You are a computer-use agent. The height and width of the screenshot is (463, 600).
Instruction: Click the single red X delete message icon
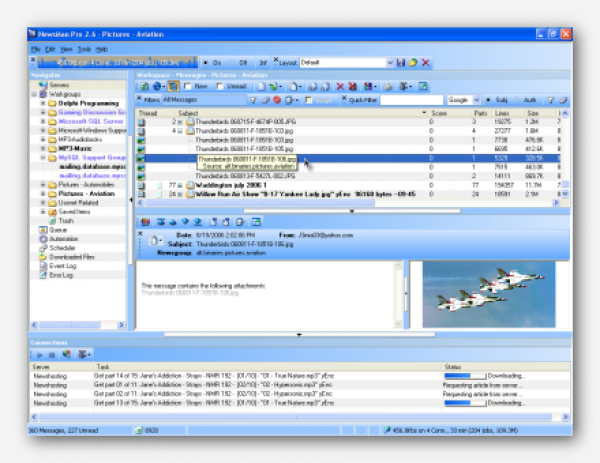coord(340,87)
